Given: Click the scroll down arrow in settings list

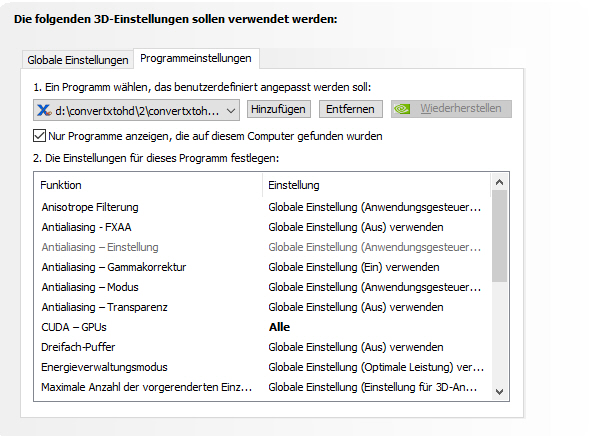Looking at the screenshot, I should point(499,392).
